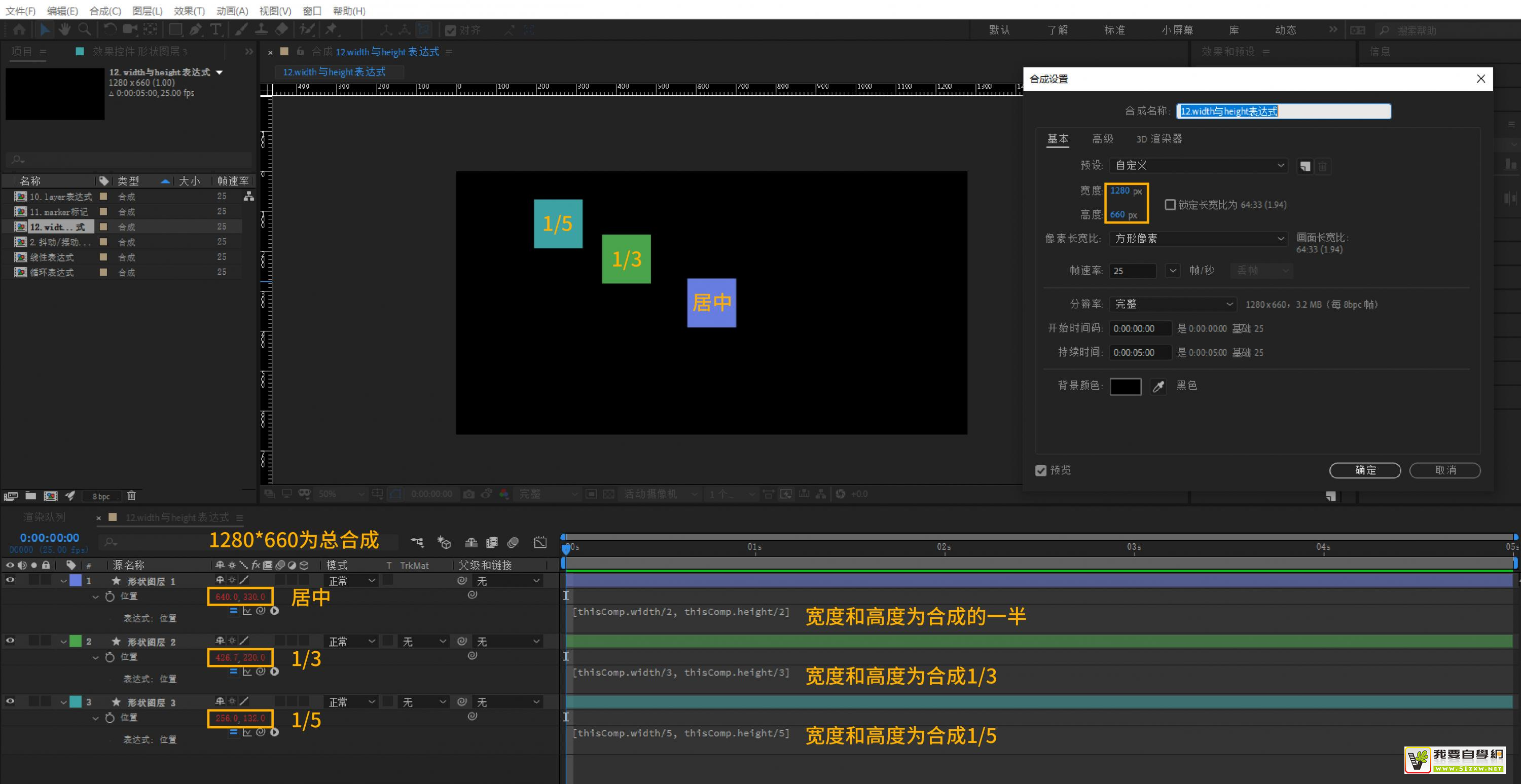Viewport: 1521px width, 784px height.
Task: Click the Home icon in toolbar
Action: coord(19,29)
